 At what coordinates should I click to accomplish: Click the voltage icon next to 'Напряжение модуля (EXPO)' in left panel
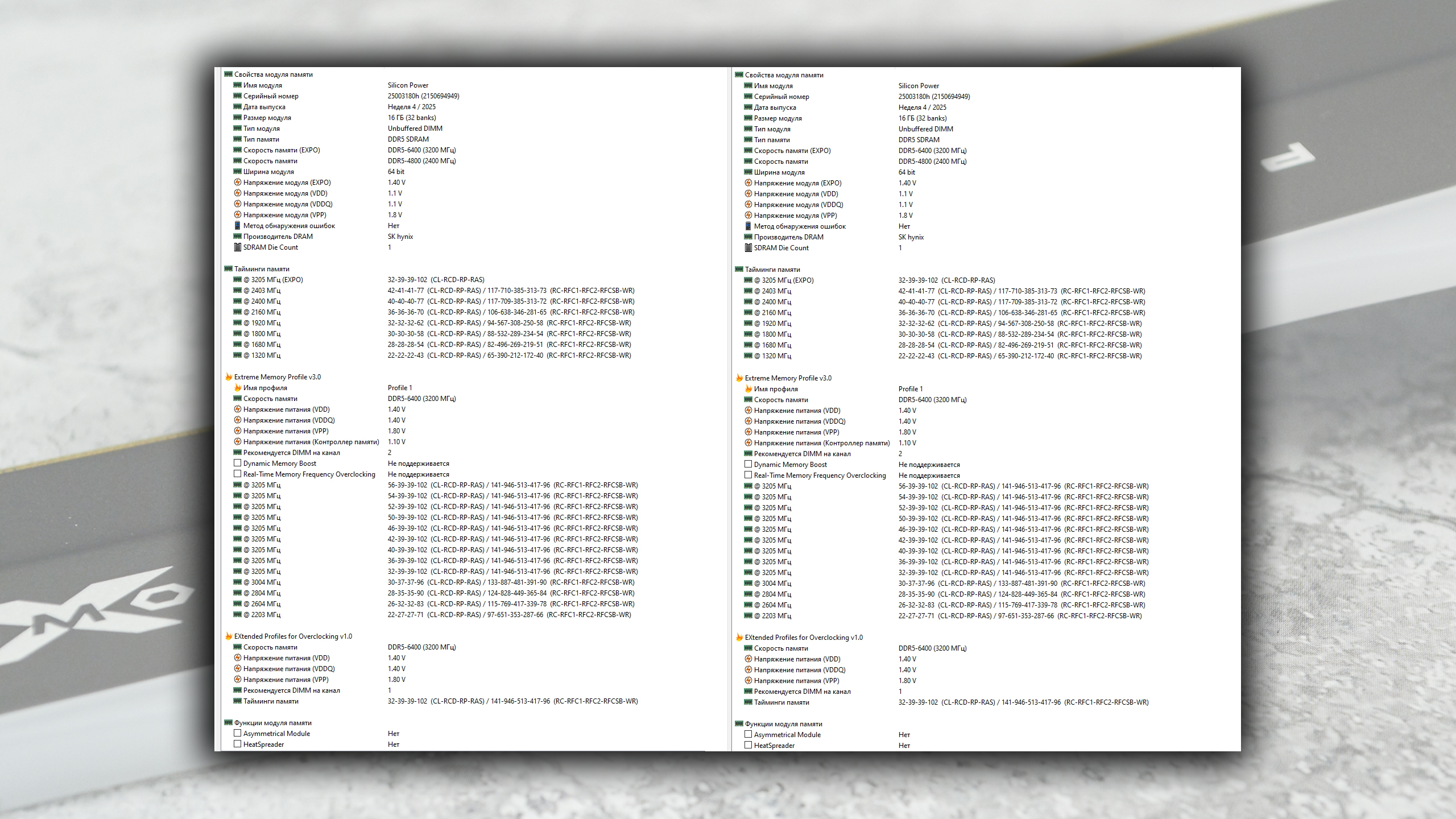pyautogui.click(x=237, y=183)
